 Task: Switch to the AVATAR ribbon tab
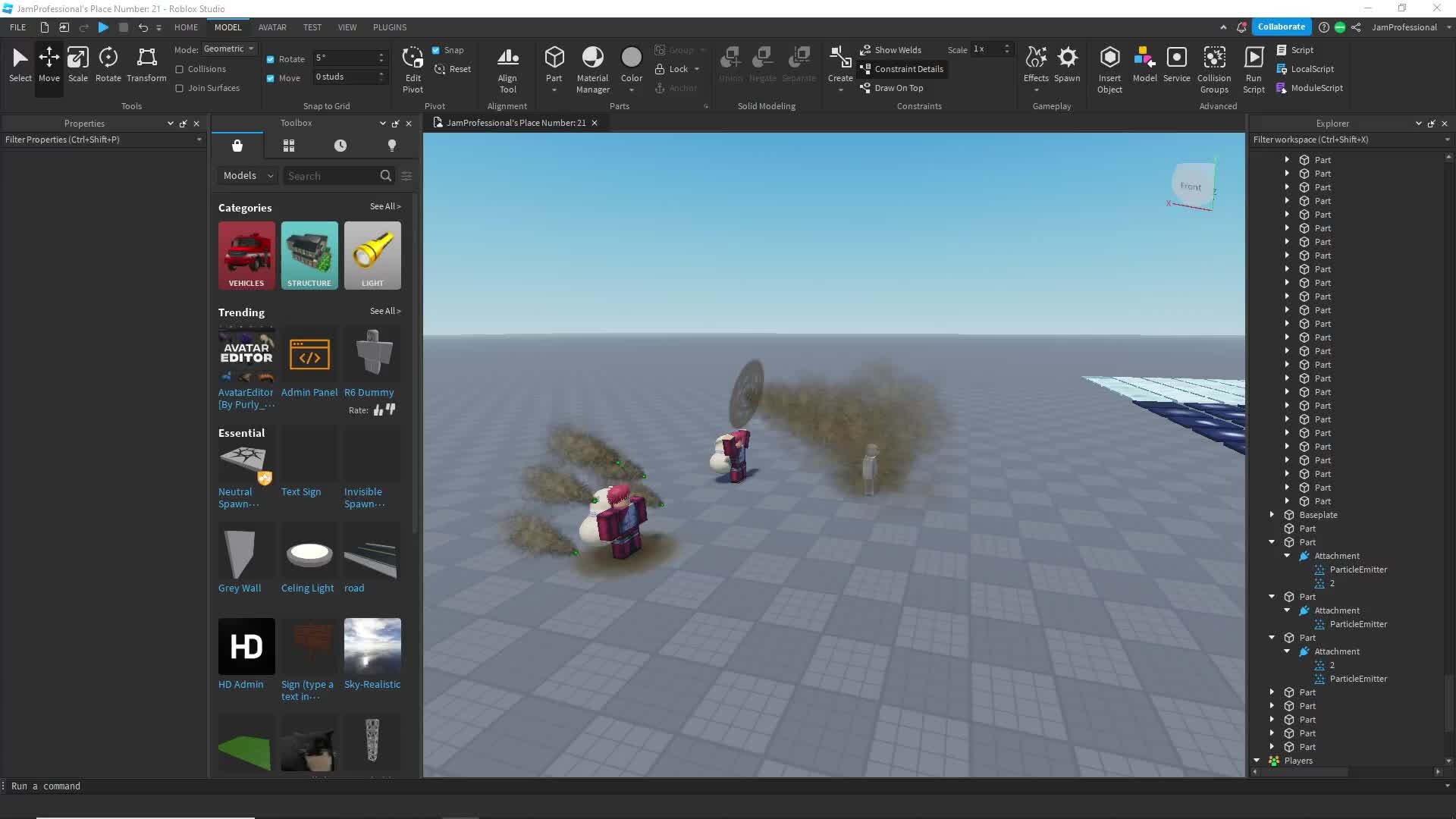point(272,27)
